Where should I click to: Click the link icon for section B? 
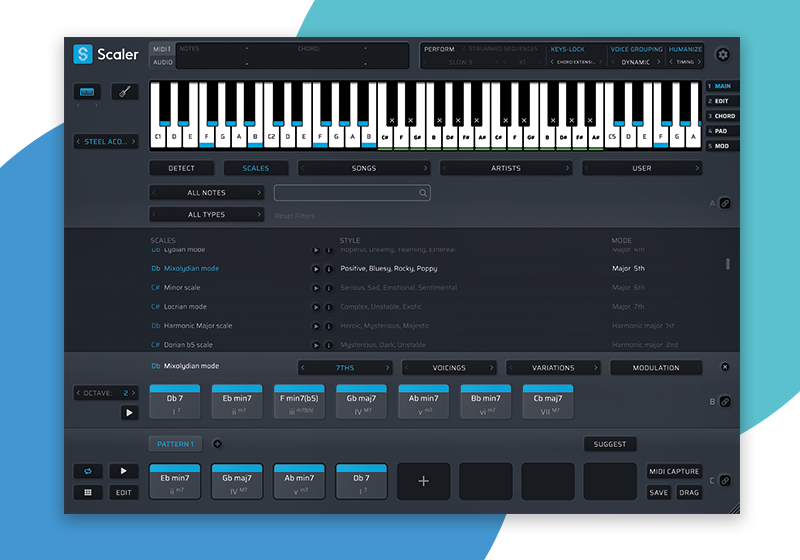click(725, 401)
